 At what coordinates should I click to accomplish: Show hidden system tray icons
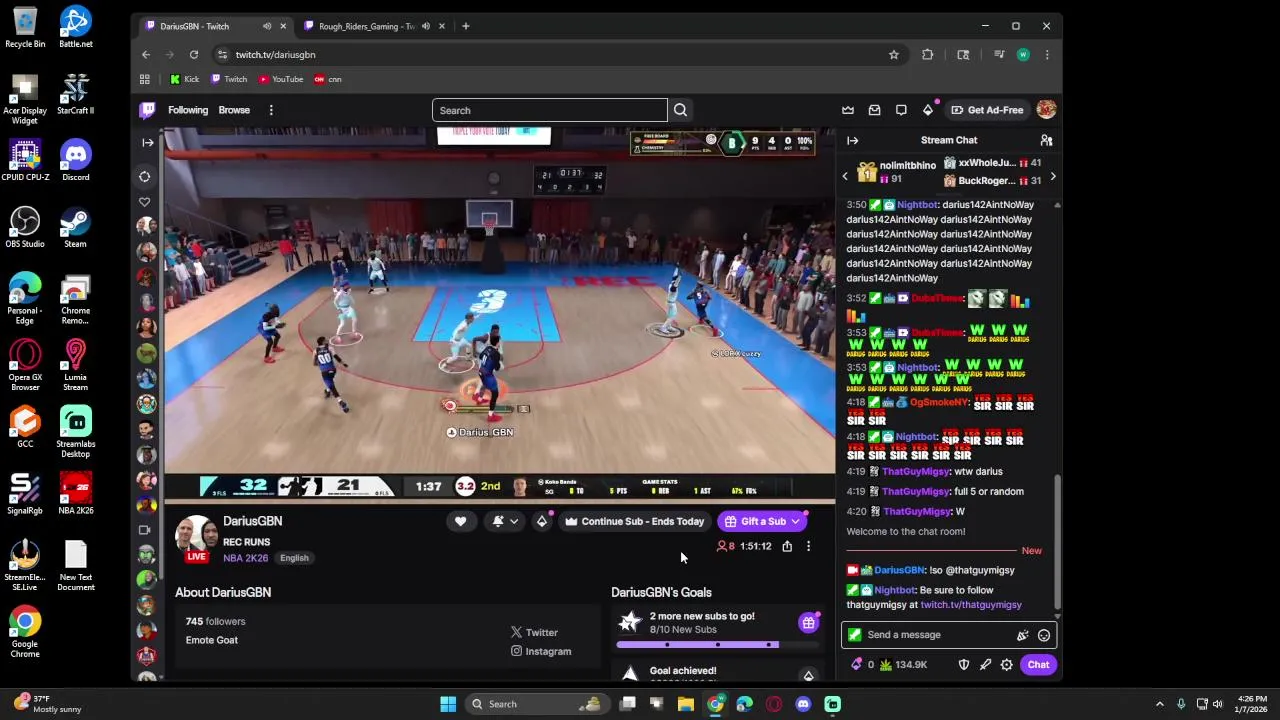coord(1159,704)
